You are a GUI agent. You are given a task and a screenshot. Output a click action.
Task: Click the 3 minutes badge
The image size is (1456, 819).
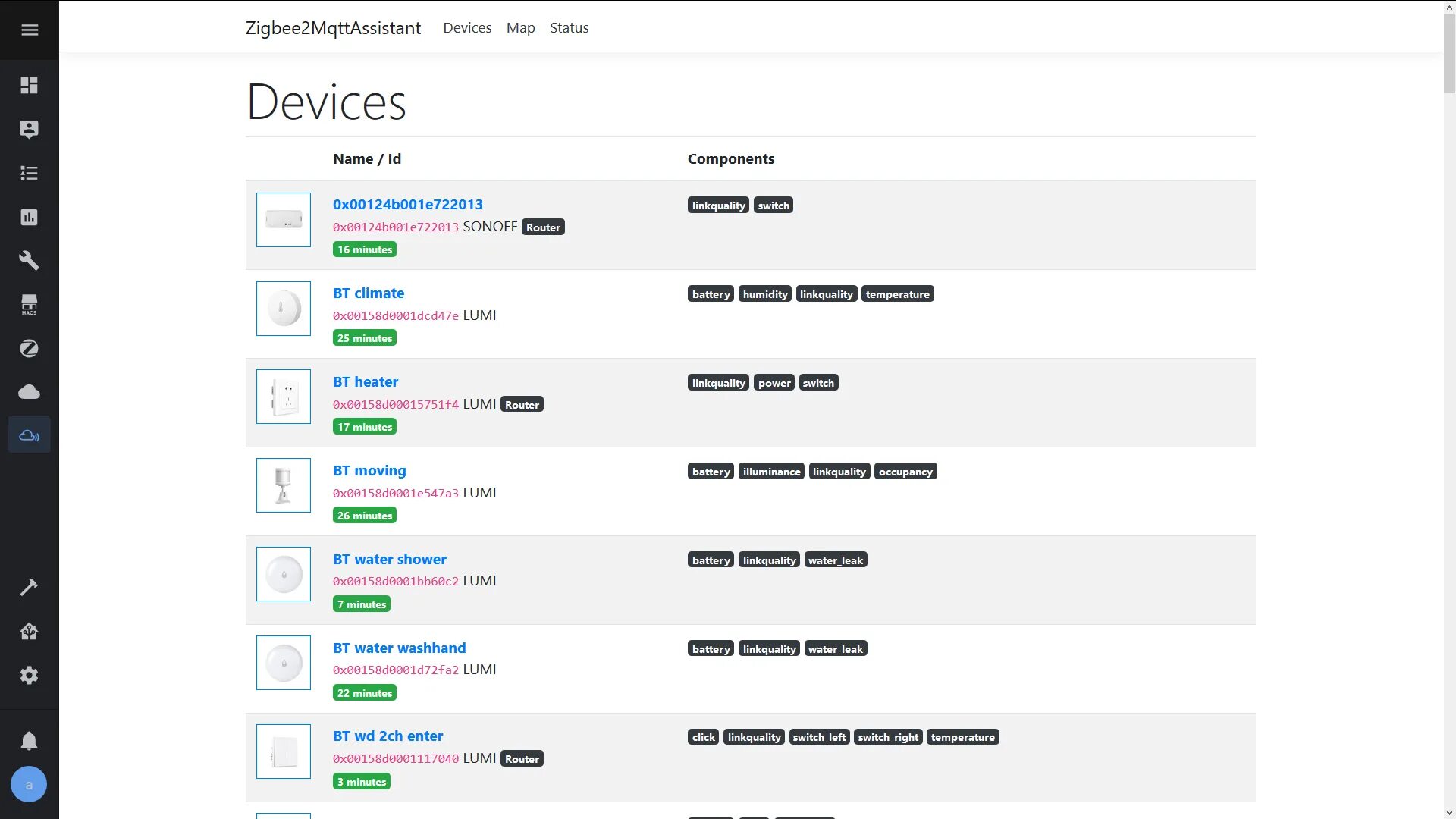(x=362, y=782)
